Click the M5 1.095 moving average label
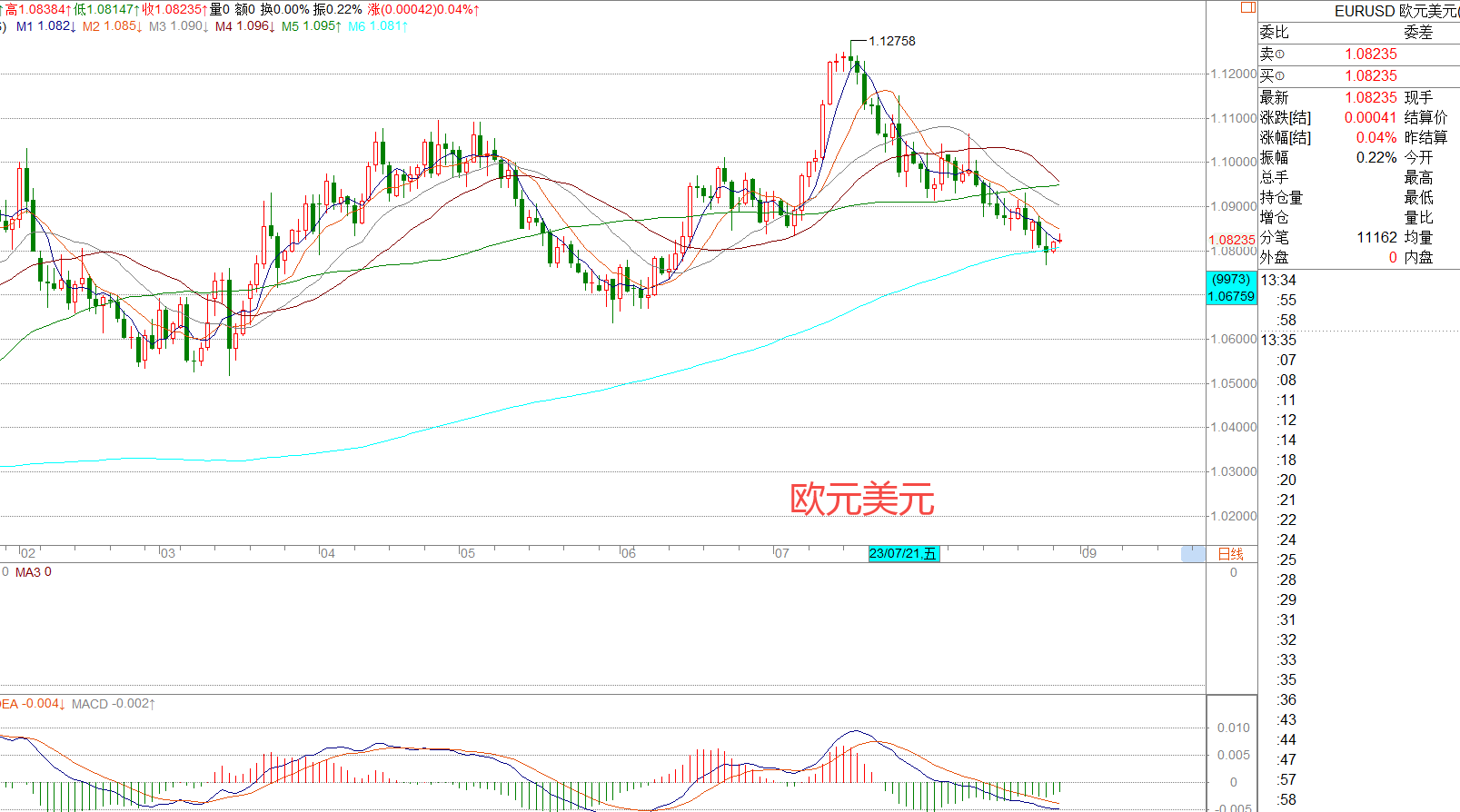1460x812 pixels. [312, 26]
